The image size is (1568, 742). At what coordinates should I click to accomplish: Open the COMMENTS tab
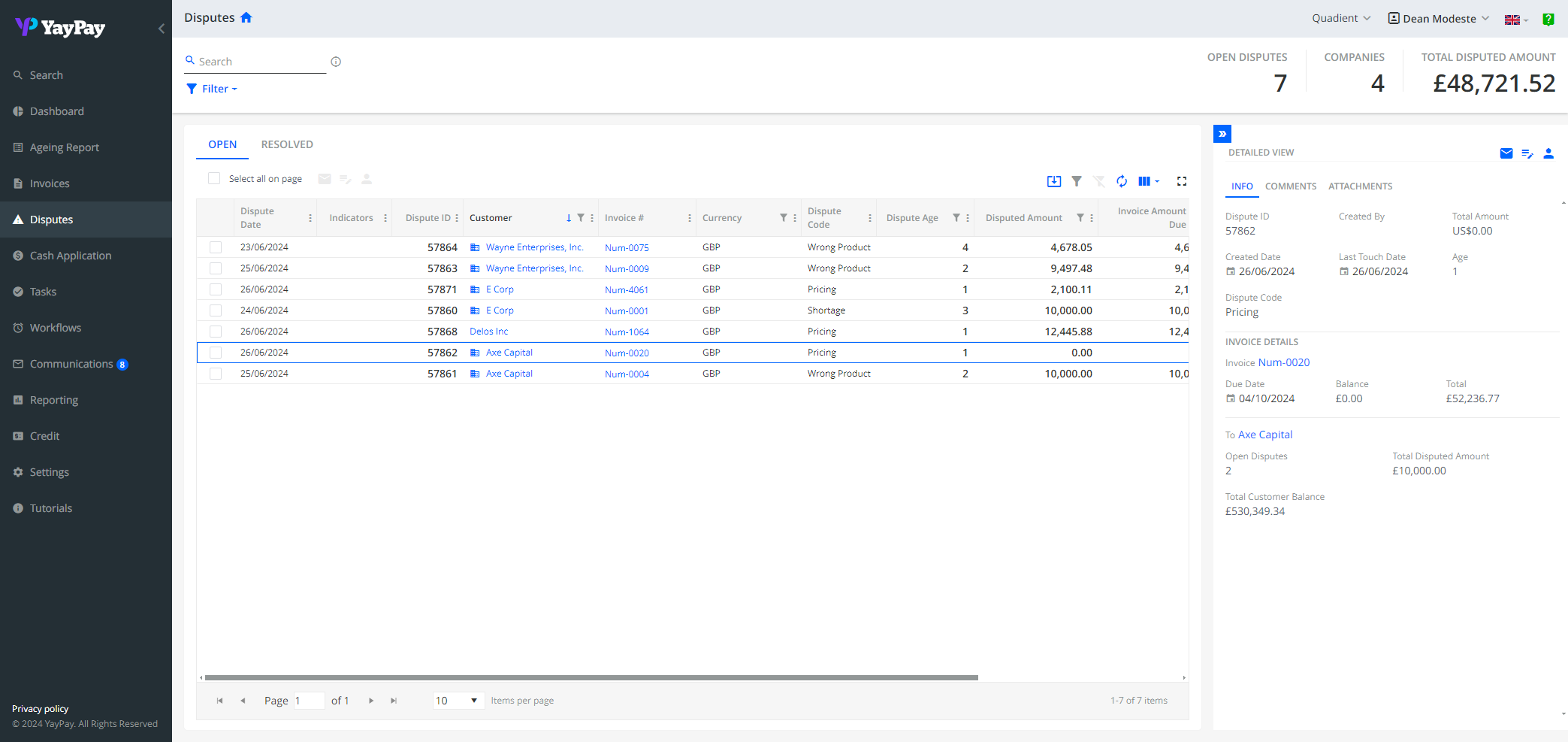[1290, 186]
